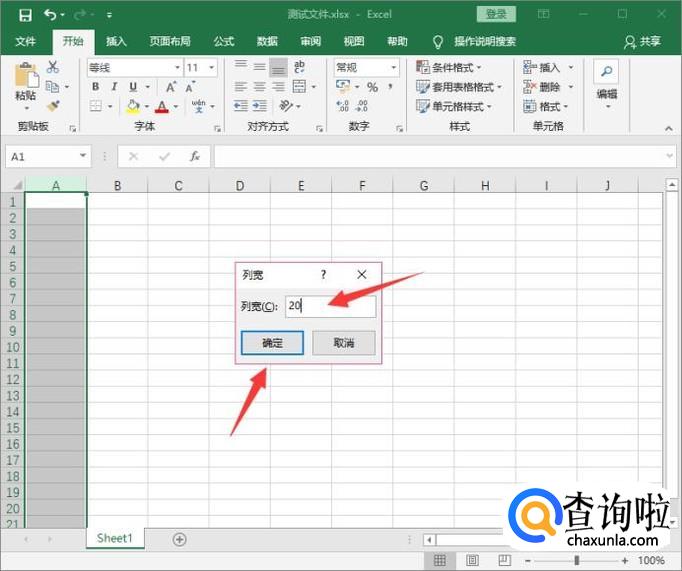The image size is (682, 571).
Task: Open the phonetic guide wén button
Action: coord(199,106)
